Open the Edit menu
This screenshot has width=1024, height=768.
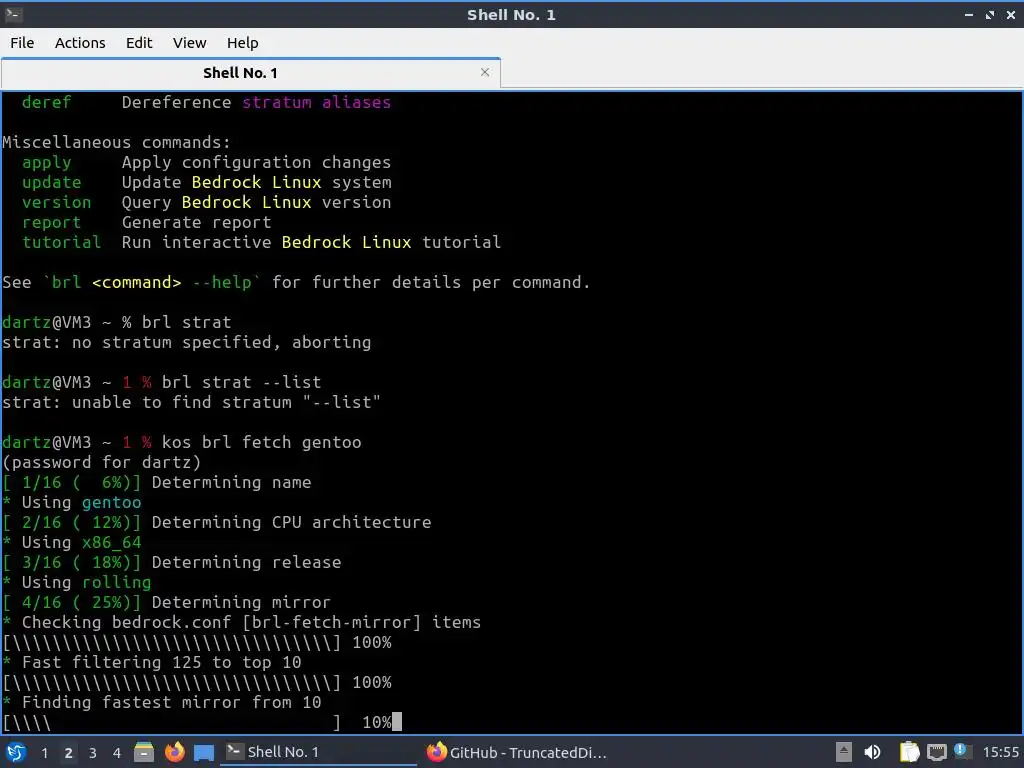pos(138,43)
